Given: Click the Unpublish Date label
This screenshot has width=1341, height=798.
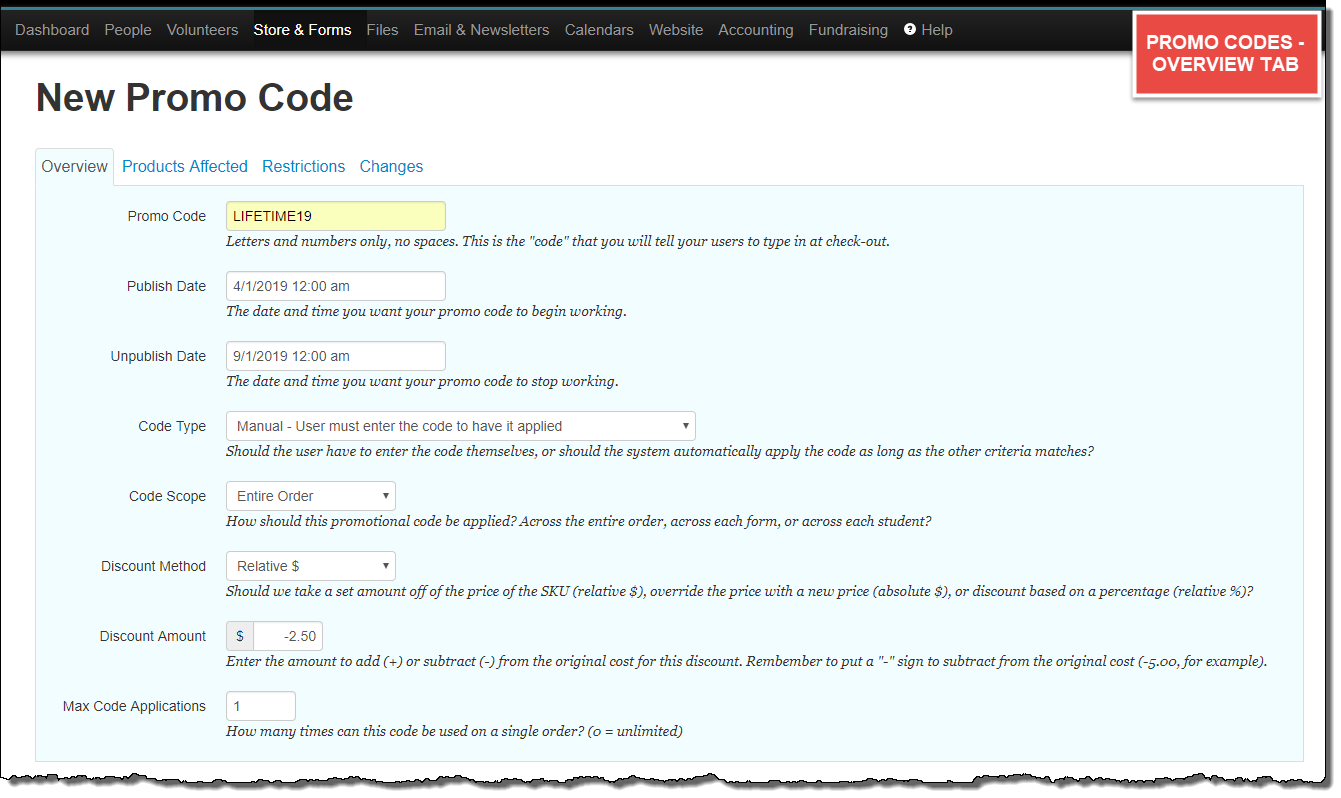Looking at the screenshot, I should pyautogui.click(x=158, y=356).
